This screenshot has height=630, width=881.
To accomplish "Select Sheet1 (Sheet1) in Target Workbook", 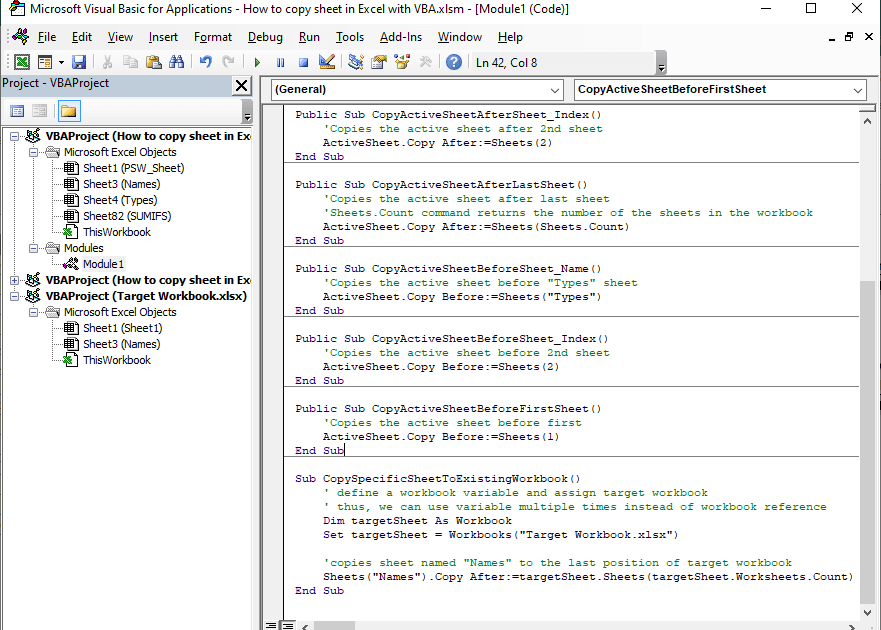I will click(x=122, y=328).
